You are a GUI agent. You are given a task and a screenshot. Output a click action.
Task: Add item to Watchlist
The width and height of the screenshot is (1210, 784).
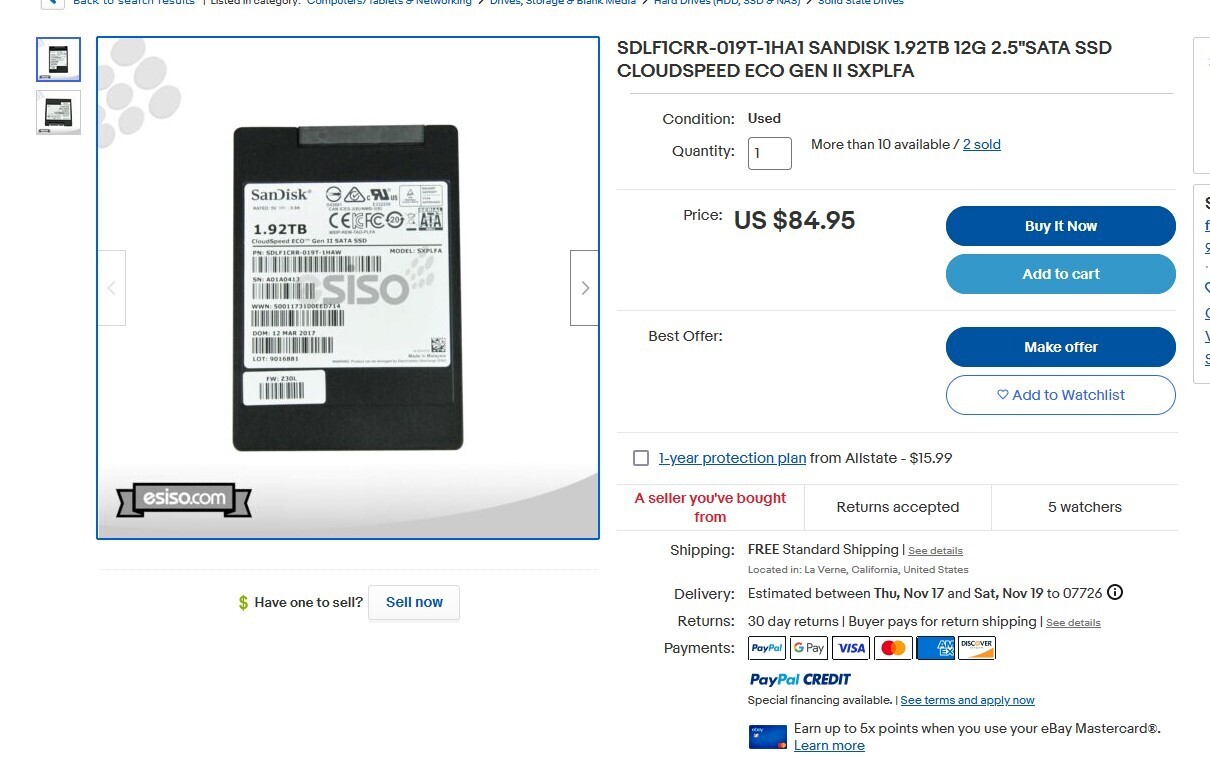click(1061, 395)
